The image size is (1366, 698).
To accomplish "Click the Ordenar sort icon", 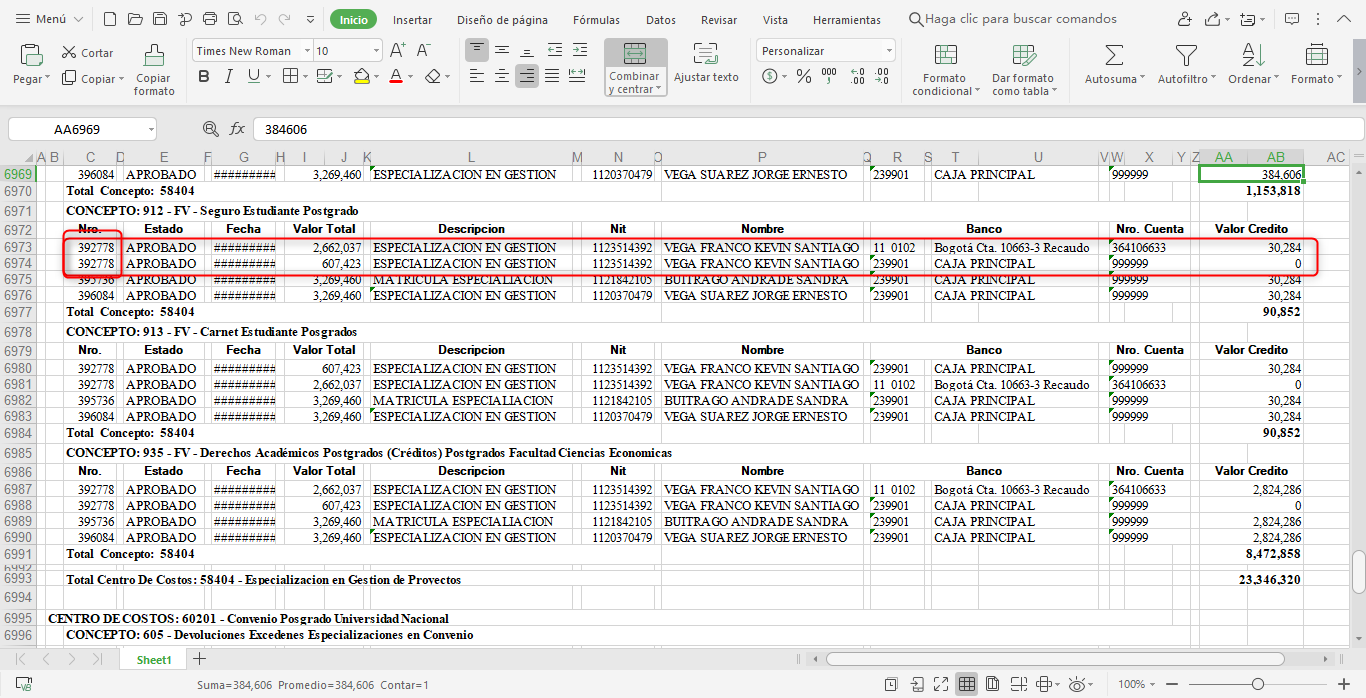I will 1253,55.
